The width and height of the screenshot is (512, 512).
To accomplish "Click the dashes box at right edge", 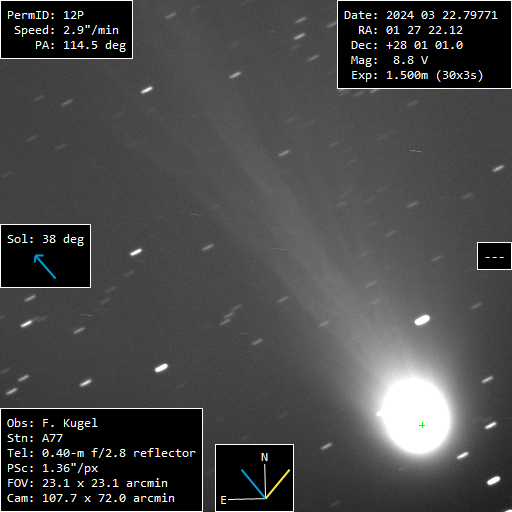I will 494,256.
